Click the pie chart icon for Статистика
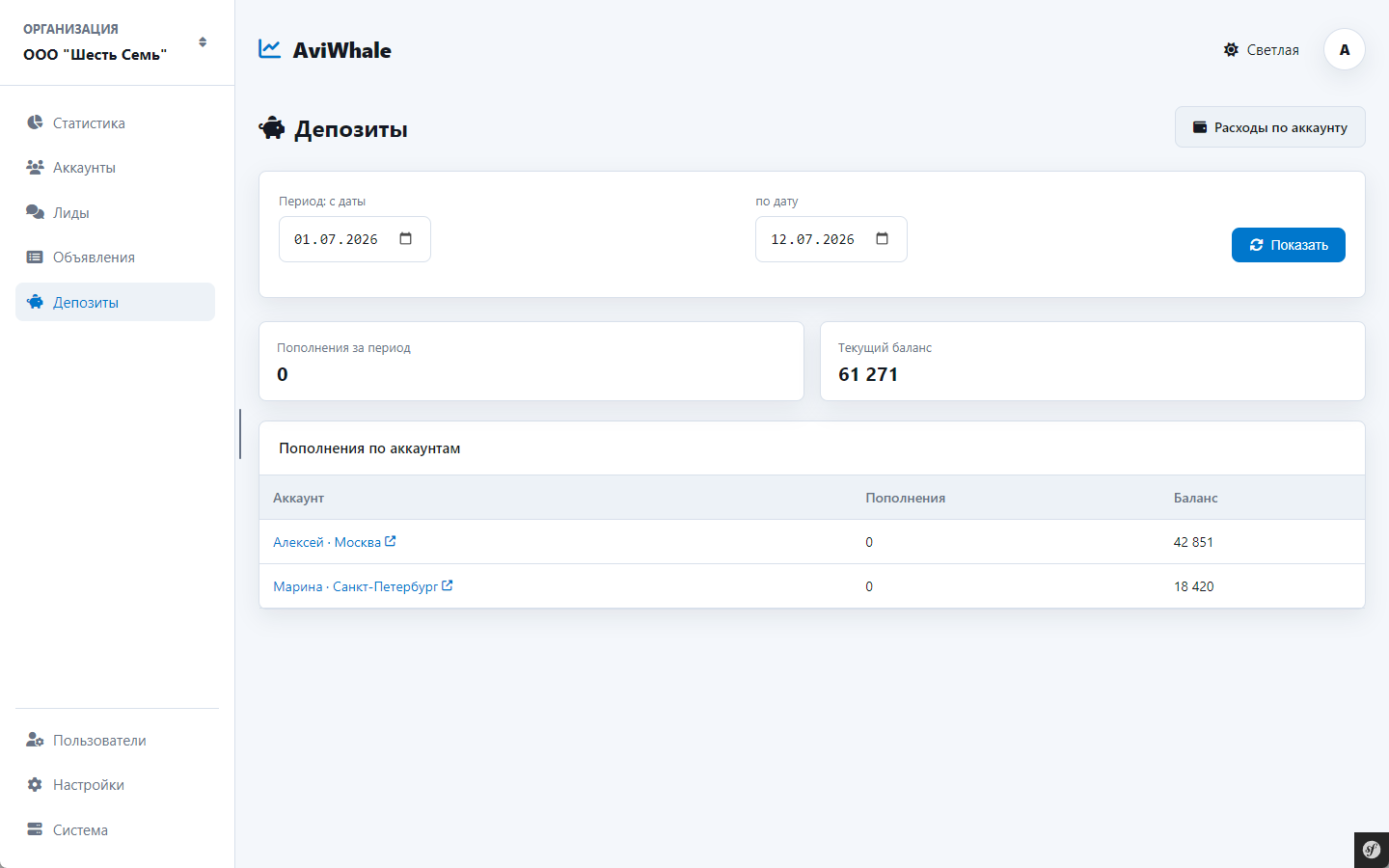 [x=35, y=122]
